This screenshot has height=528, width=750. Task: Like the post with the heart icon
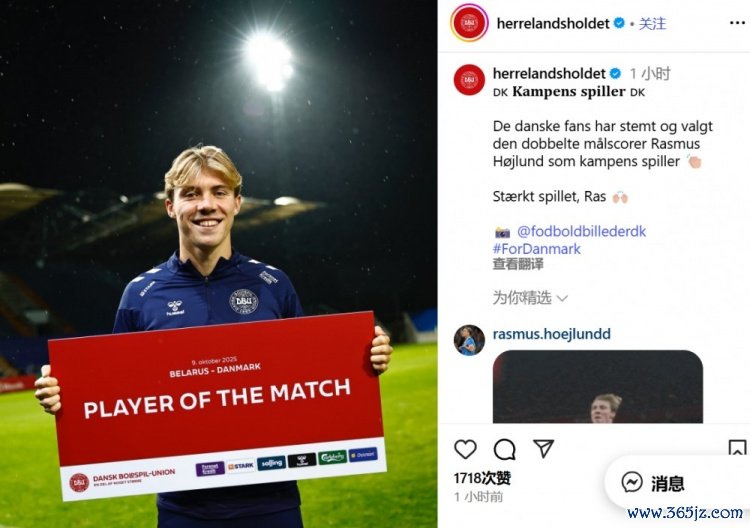pos(465,450)
